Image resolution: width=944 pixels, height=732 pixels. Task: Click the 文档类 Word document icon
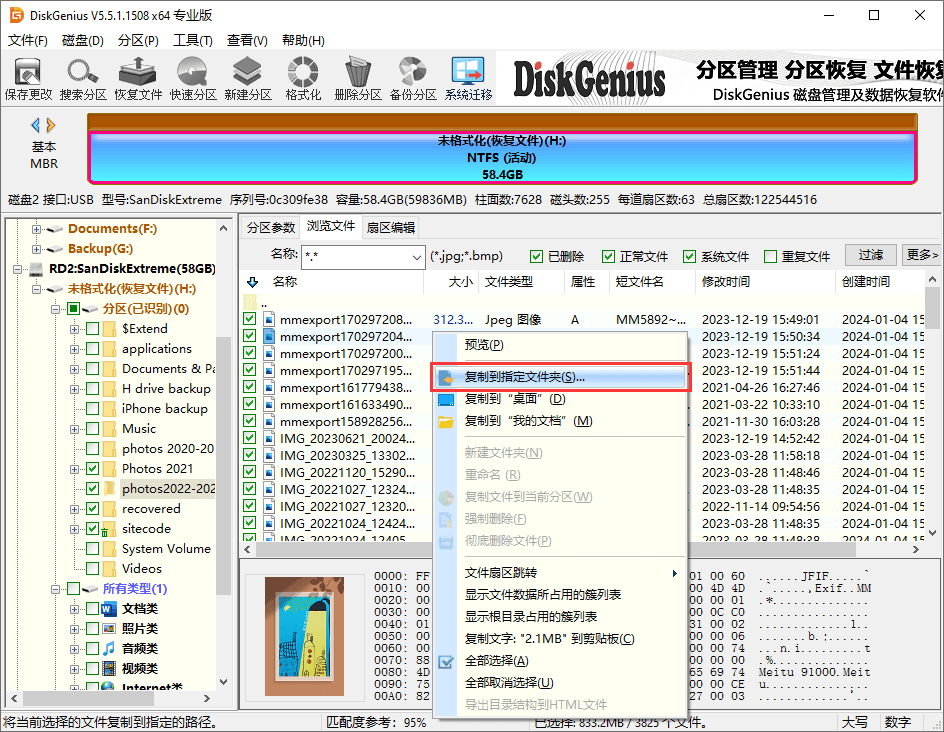108,609
